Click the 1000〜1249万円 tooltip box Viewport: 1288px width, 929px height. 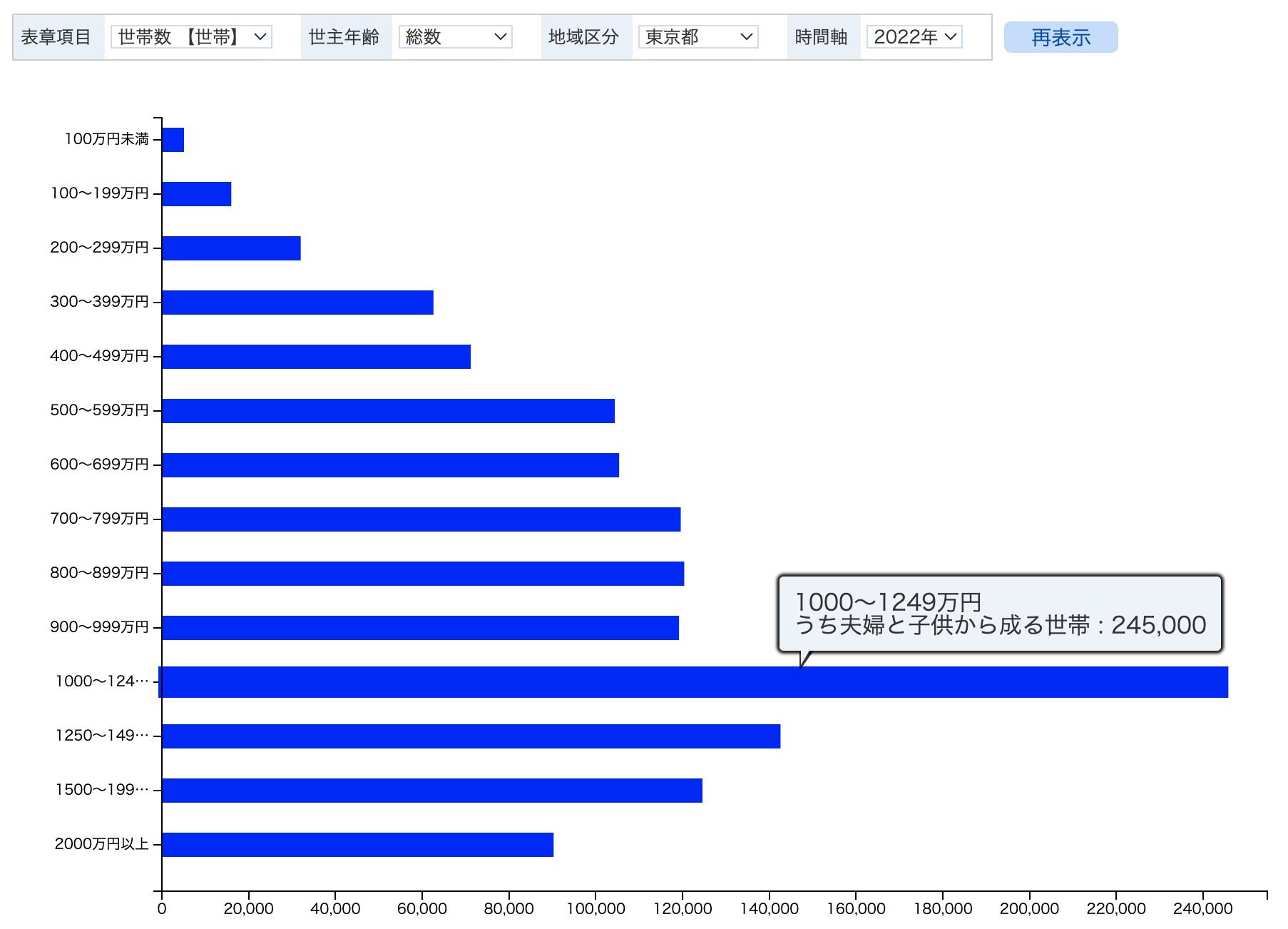coord(1000,614)
